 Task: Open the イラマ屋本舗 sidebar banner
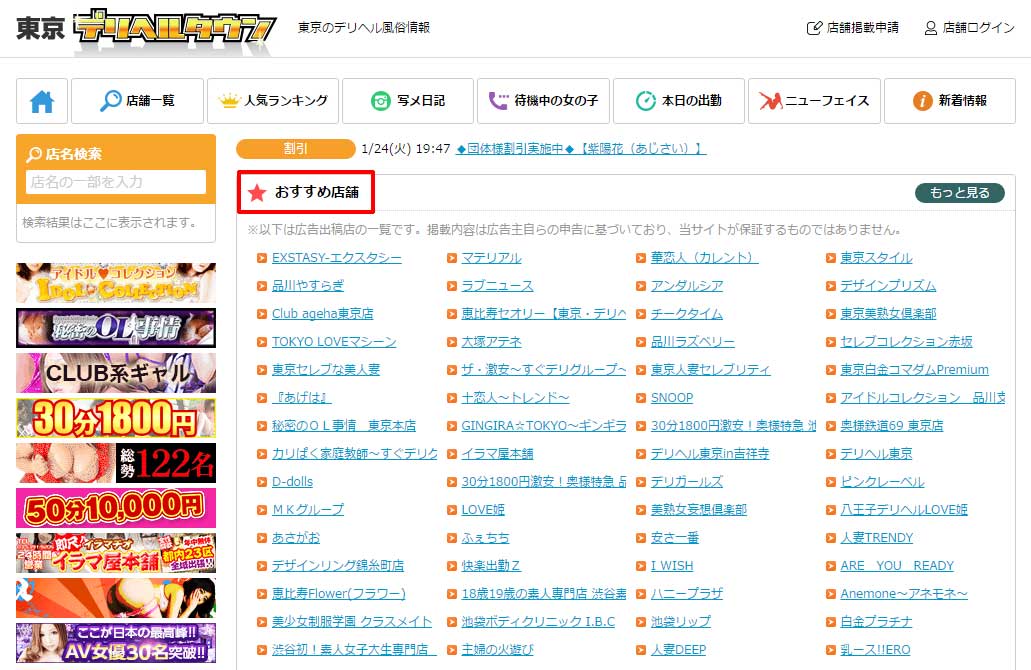coord(116,553)
